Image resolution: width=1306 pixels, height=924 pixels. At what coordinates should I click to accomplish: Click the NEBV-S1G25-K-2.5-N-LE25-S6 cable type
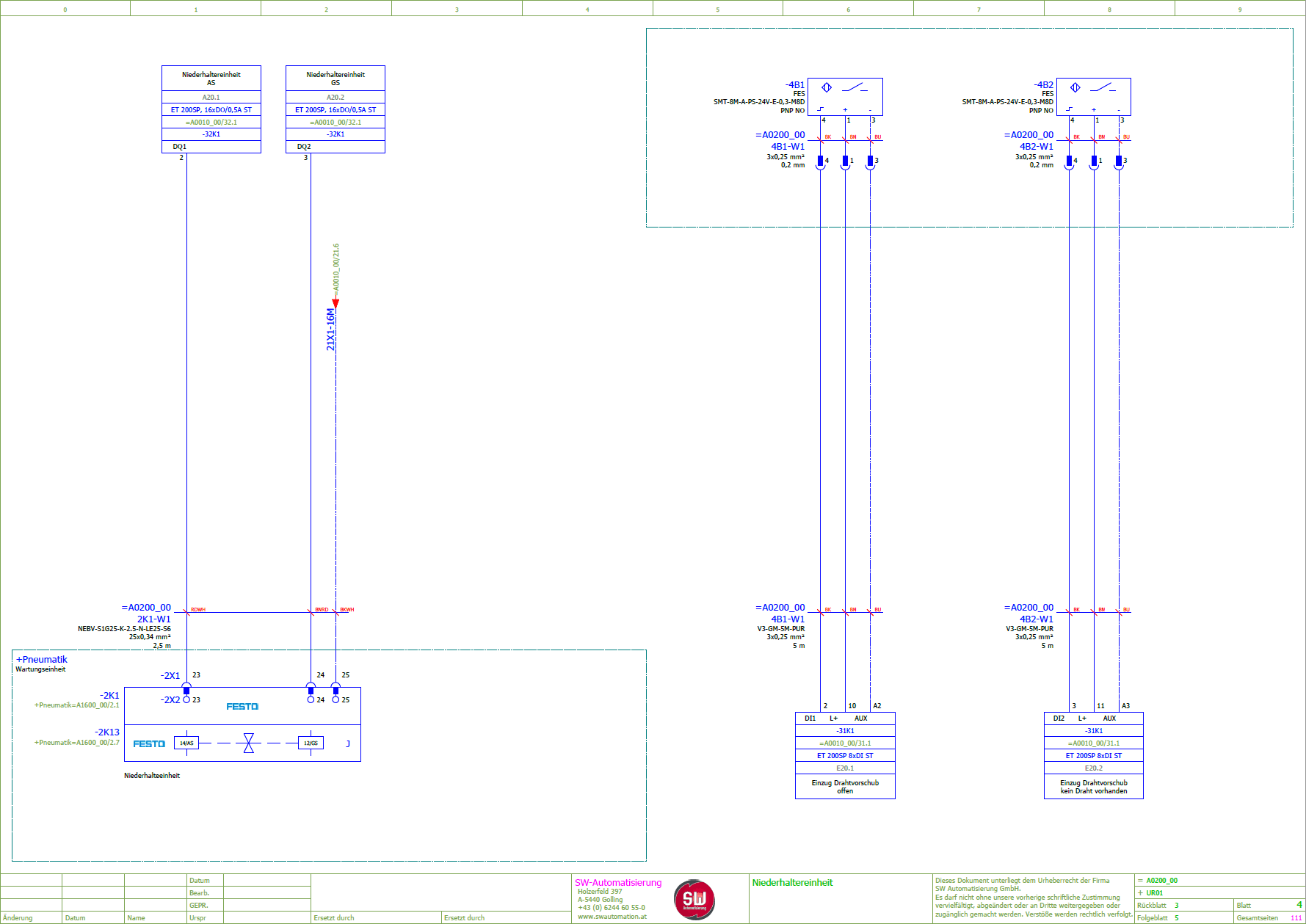[x=124, y=629]
